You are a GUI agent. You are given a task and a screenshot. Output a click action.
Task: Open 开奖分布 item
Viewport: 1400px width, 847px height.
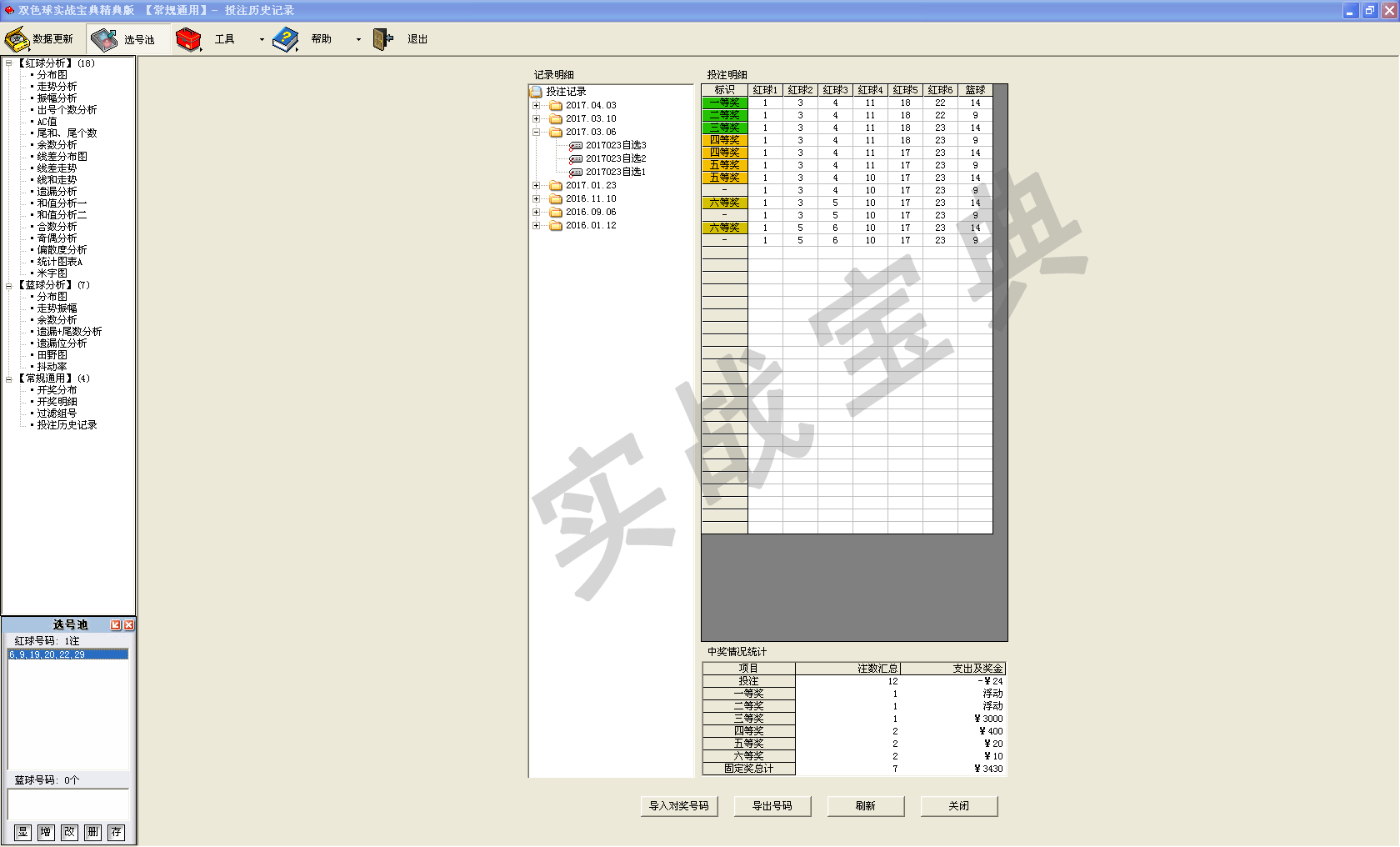57,390
